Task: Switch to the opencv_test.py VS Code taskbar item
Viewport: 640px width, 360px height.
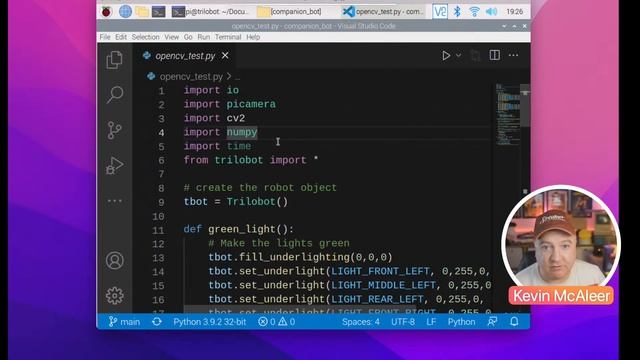Action: coord(382,12)
